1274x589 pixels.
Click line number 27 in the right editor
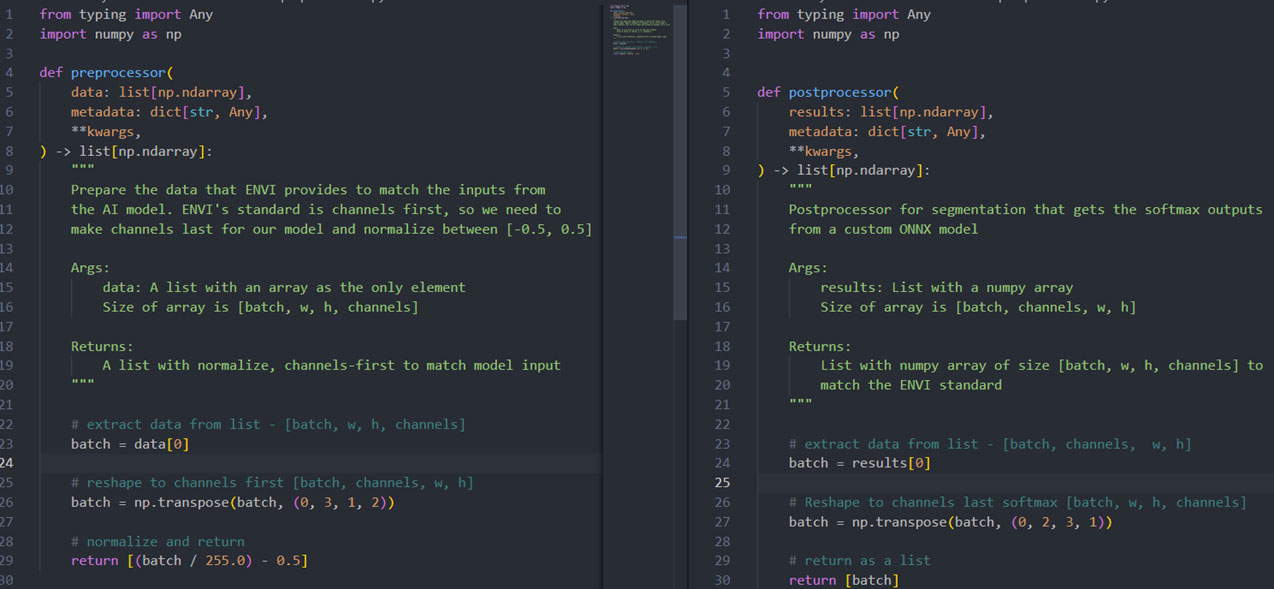722,522
